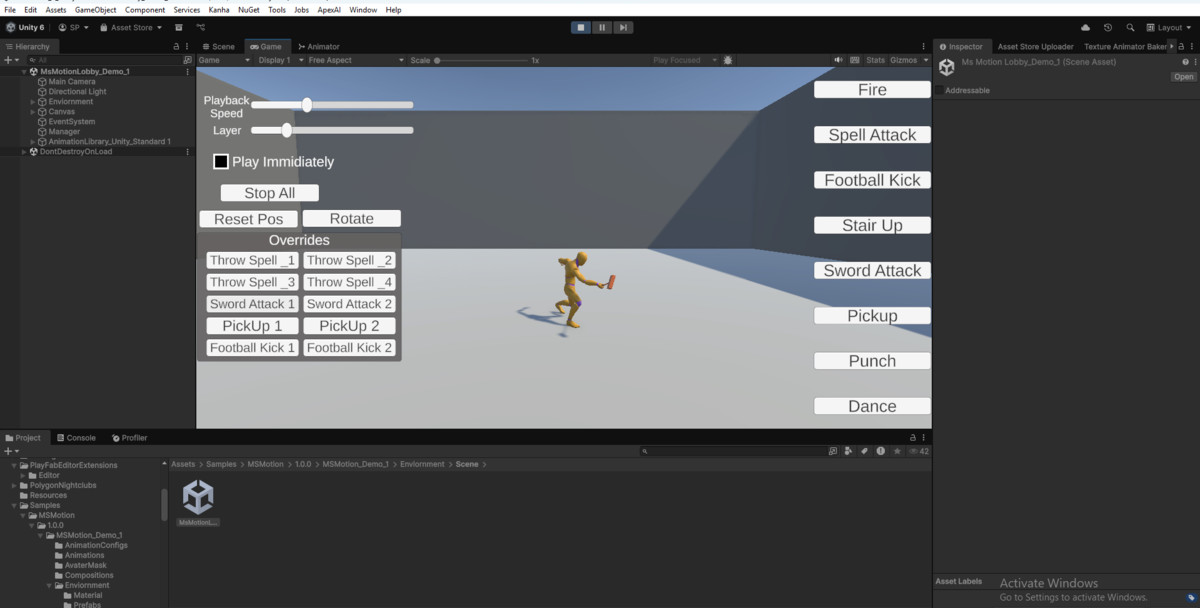Open the Inspector help question mark icon
Screen dimensions: 1200x608
pyautogui.click(x=1185, y=62)
